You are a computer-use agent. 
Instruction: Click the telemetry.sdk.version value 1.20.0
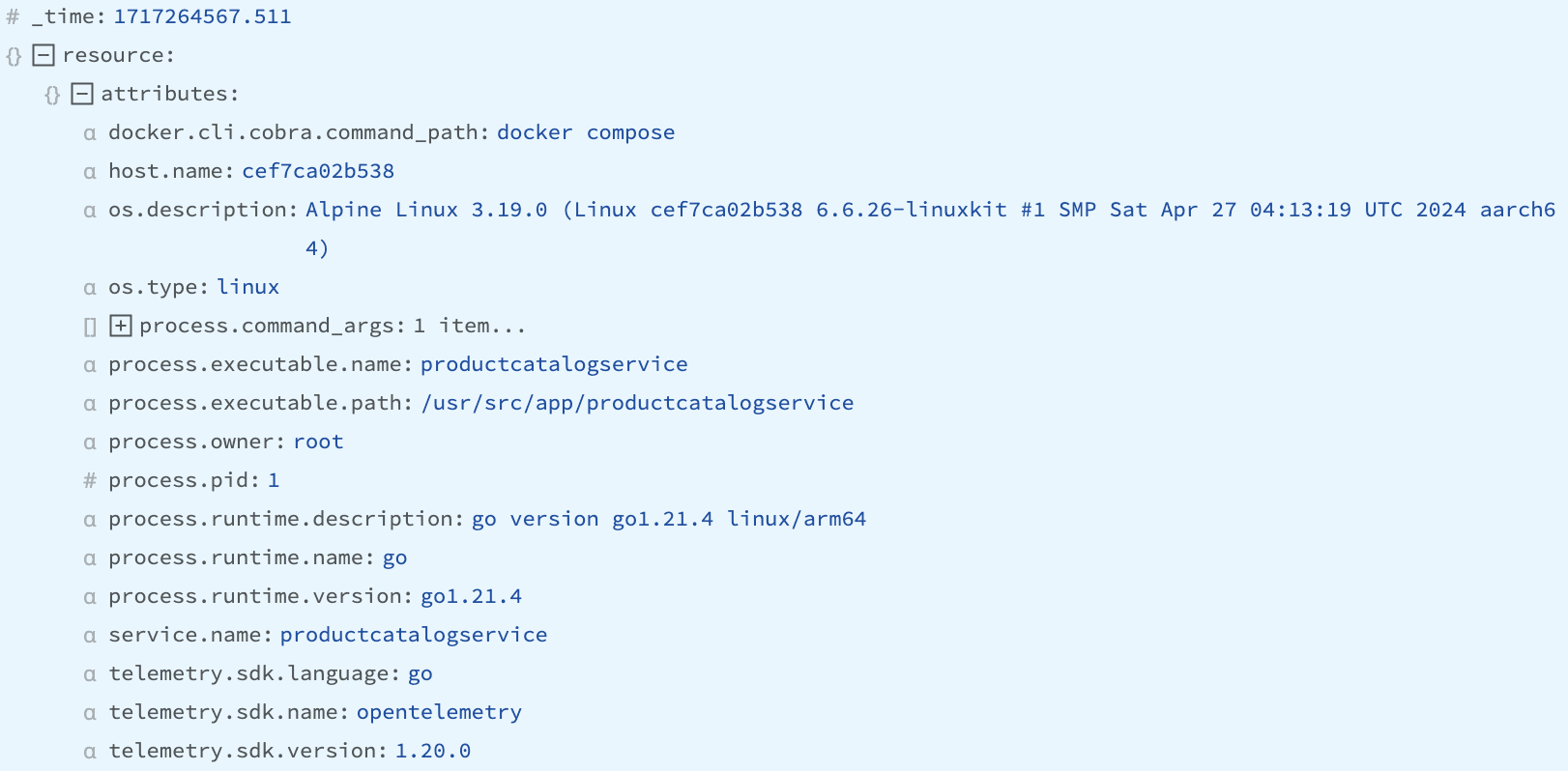(432, 751)
